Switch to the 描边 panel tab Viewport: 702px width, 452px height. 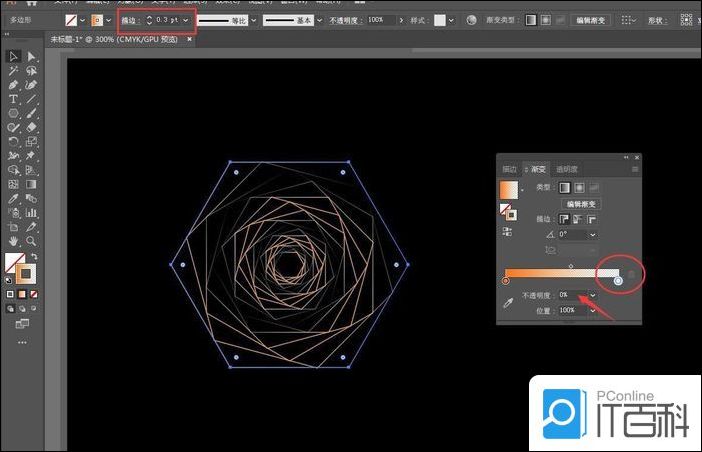(x=509, y=169)
